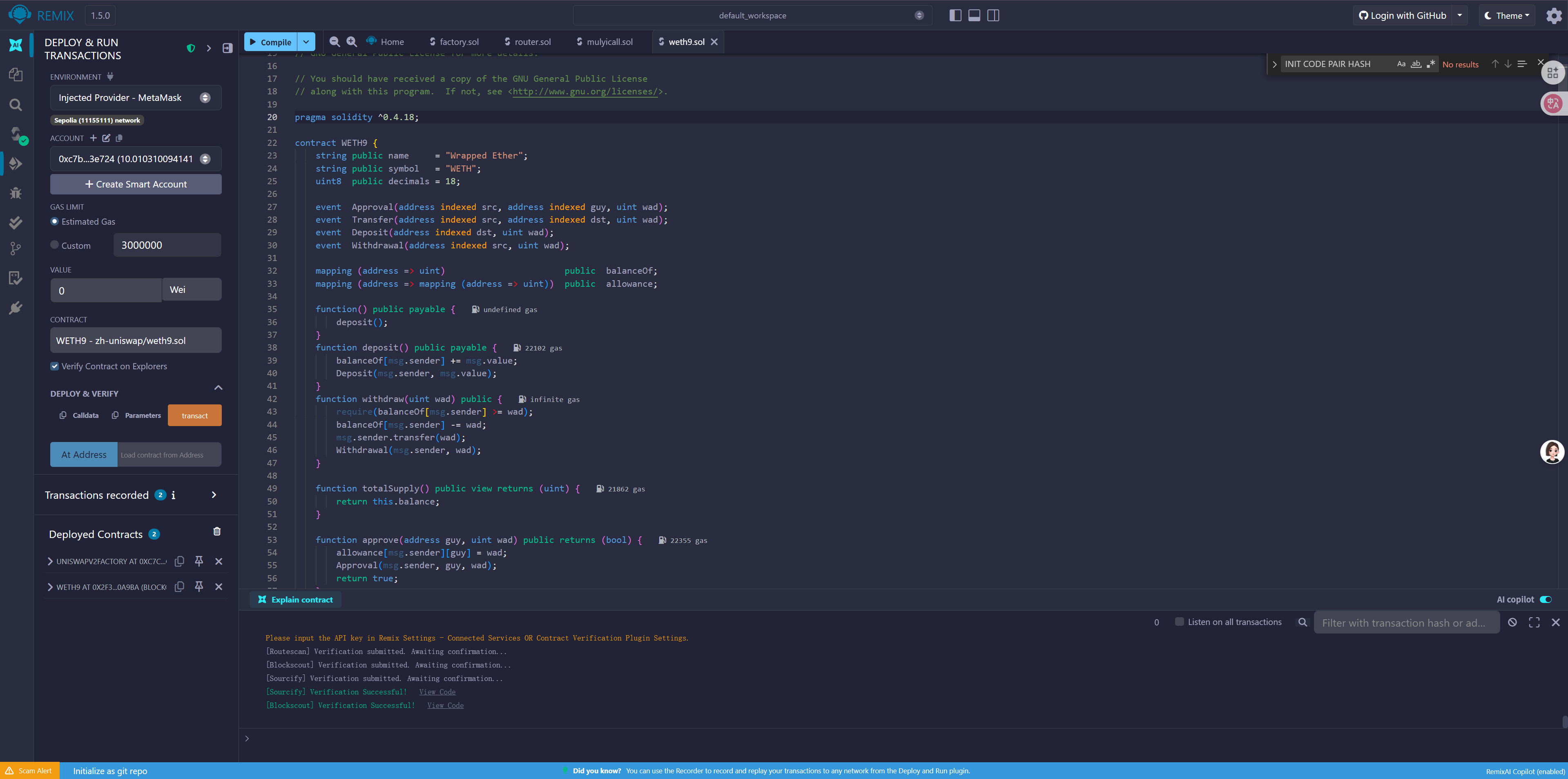The image size is (1568, 779).
Task: Pin the WETH9 deployed contract
Action: click(199, 587)
